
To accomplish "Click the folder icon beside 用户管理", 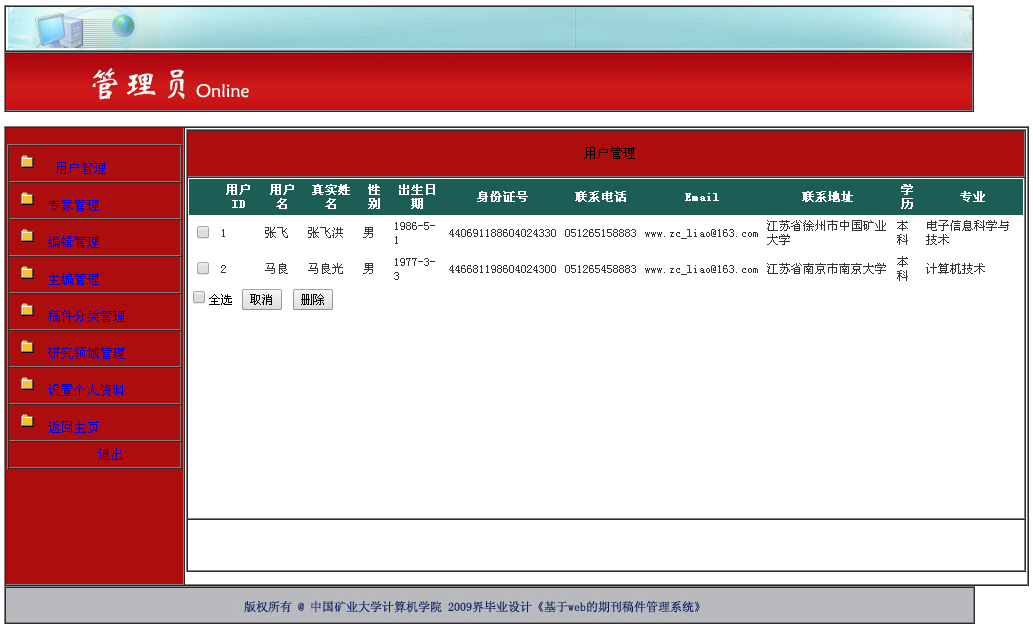I will [x=27, y=162].
